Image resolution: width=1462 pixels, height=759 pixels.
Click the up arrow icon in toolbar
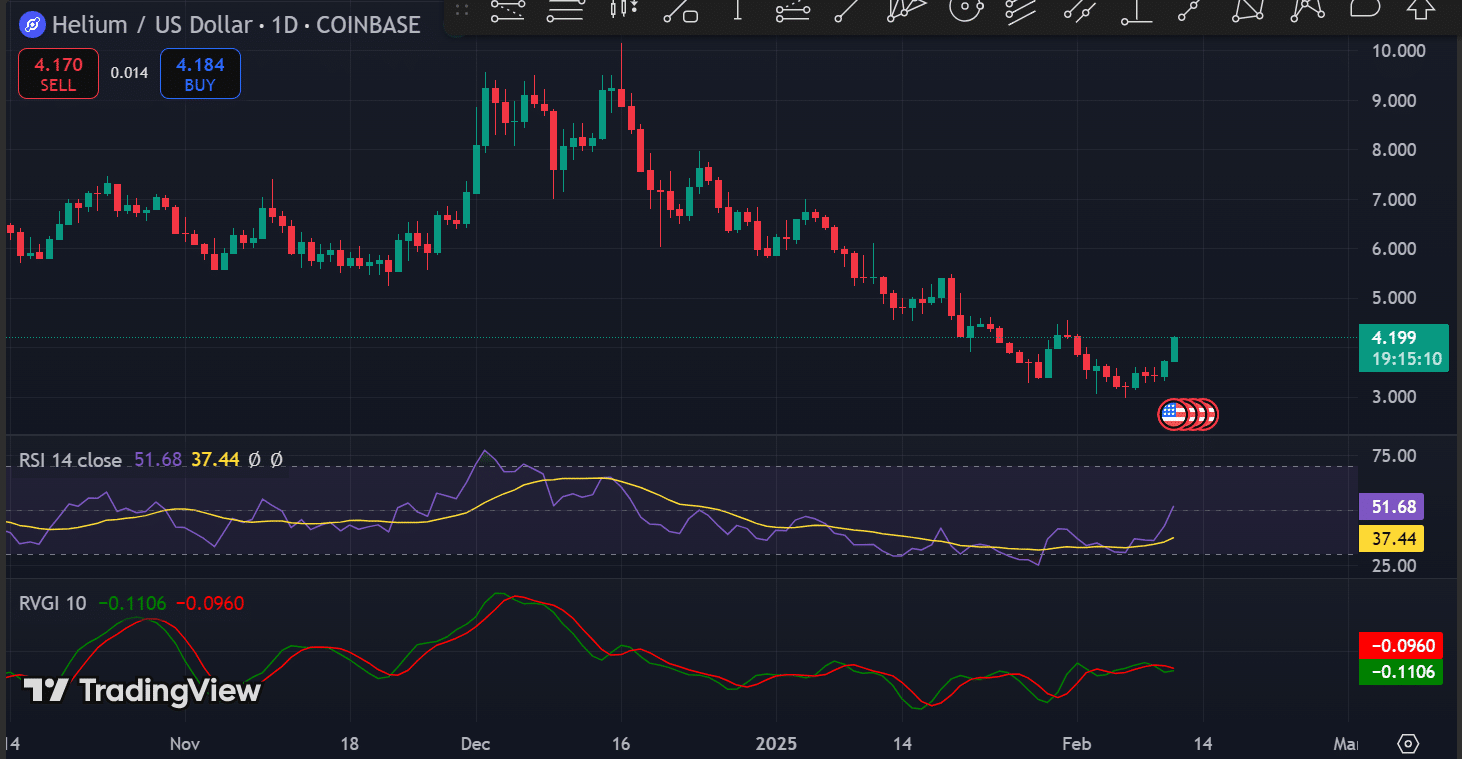1421,9
